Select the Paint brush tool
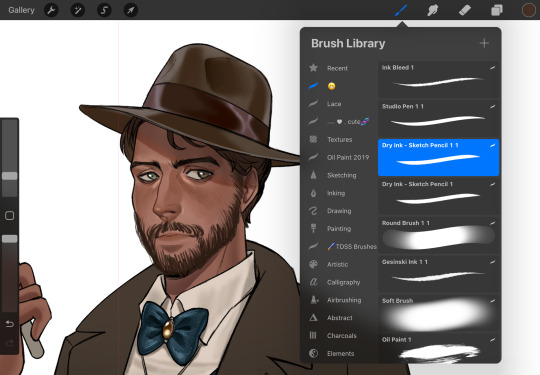540x375 pixels. pyautogui.click(x=401, y=10)
